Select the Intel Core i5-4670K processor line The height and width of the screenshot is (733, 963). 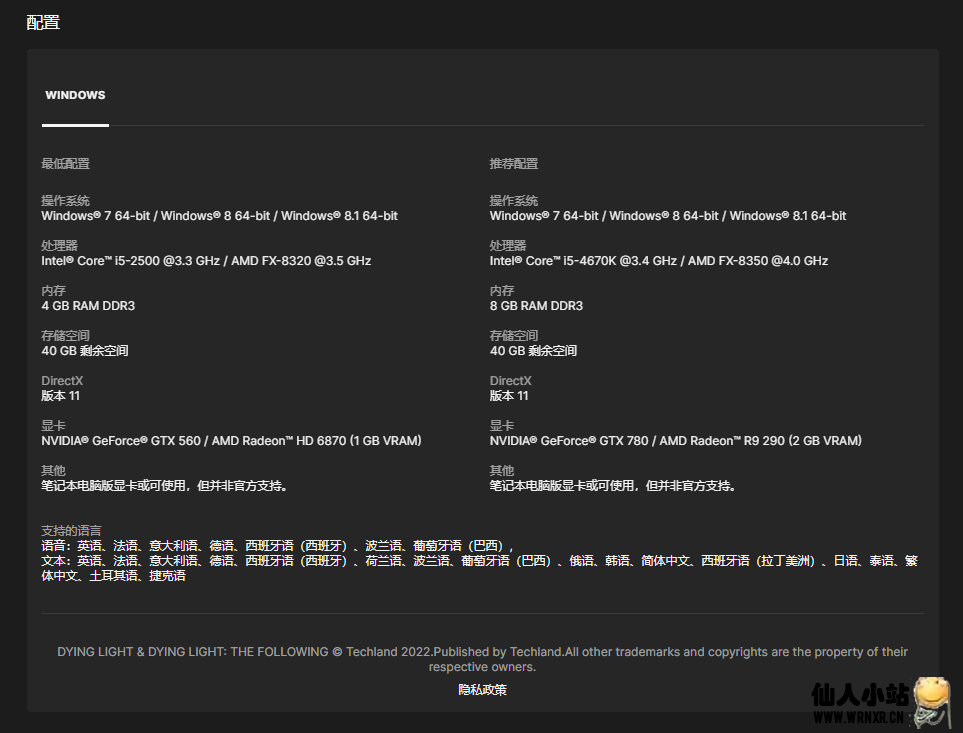(658, 261)
